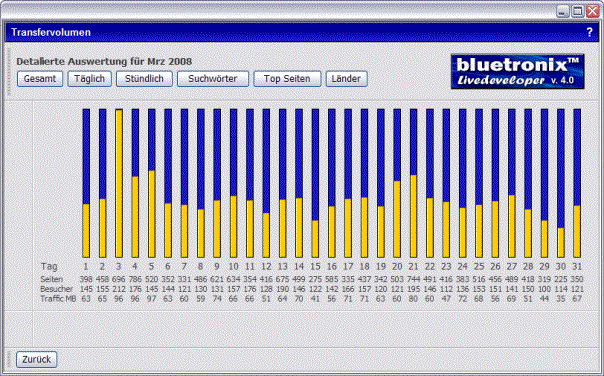
Task: Go back with the Zurück button
Action: click(x=37, y=359)
